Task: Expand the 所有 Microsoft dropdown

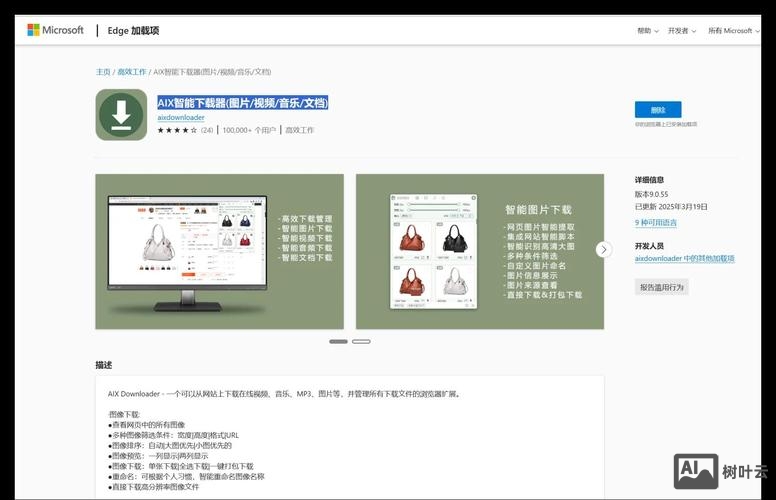Action: coord(733,31)
